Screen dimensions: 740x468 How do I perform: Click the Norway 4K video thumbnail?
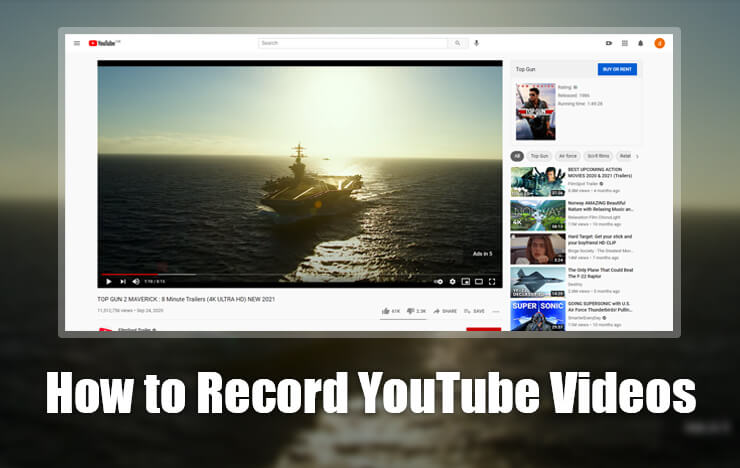click(x=538, y=215)
